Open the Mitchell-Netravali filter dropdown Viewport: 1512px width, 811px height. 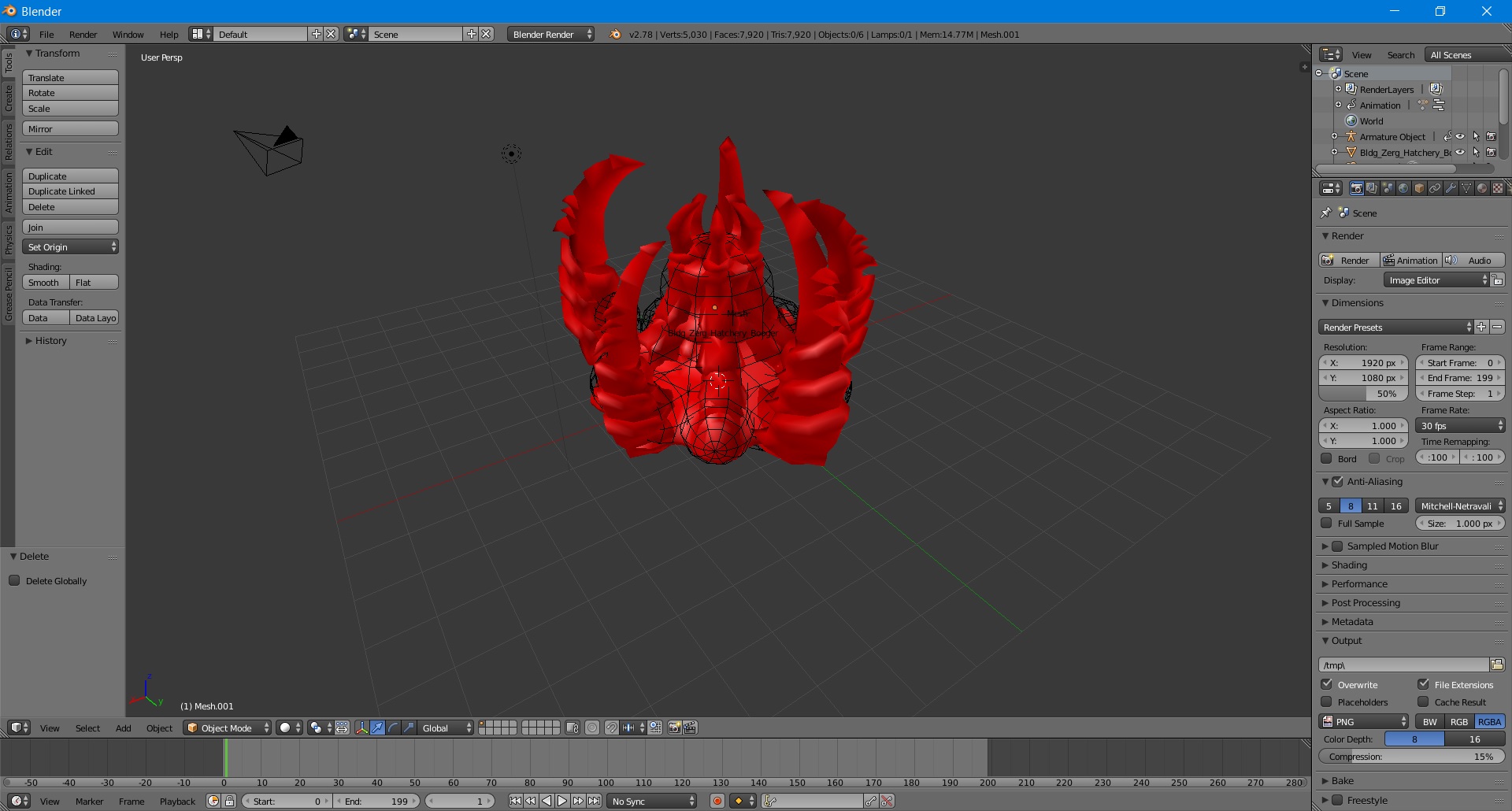pyautogui.click(x=1460, y=505)
